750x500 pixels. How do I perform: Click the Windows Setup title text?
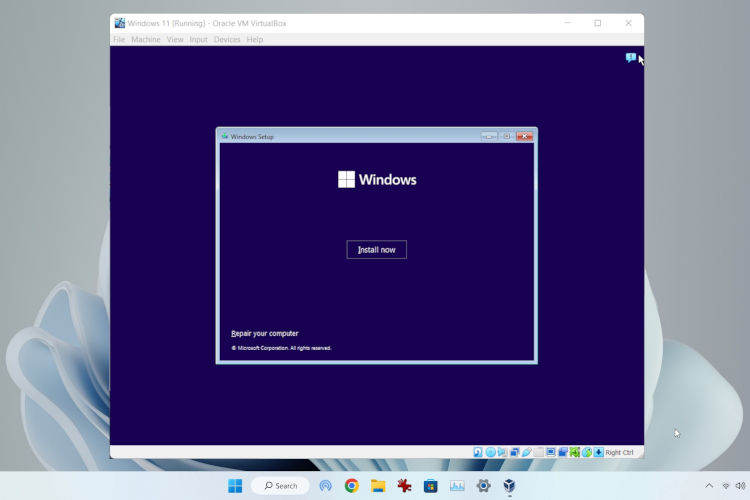[252, 136]
